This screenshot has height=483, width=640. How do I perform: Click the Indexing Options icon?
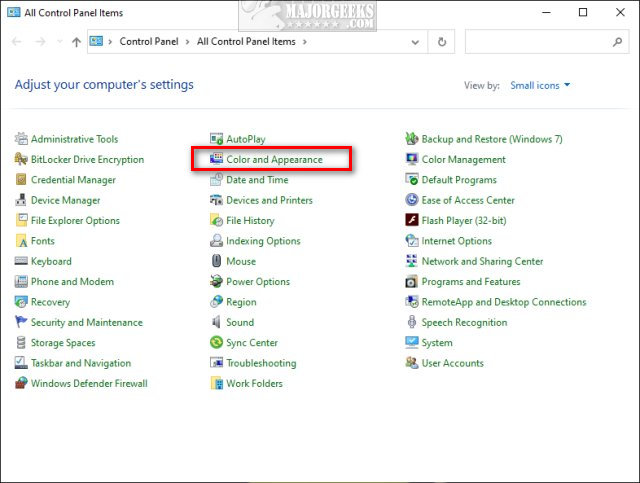pyautogui.click(x=216, y=241)
